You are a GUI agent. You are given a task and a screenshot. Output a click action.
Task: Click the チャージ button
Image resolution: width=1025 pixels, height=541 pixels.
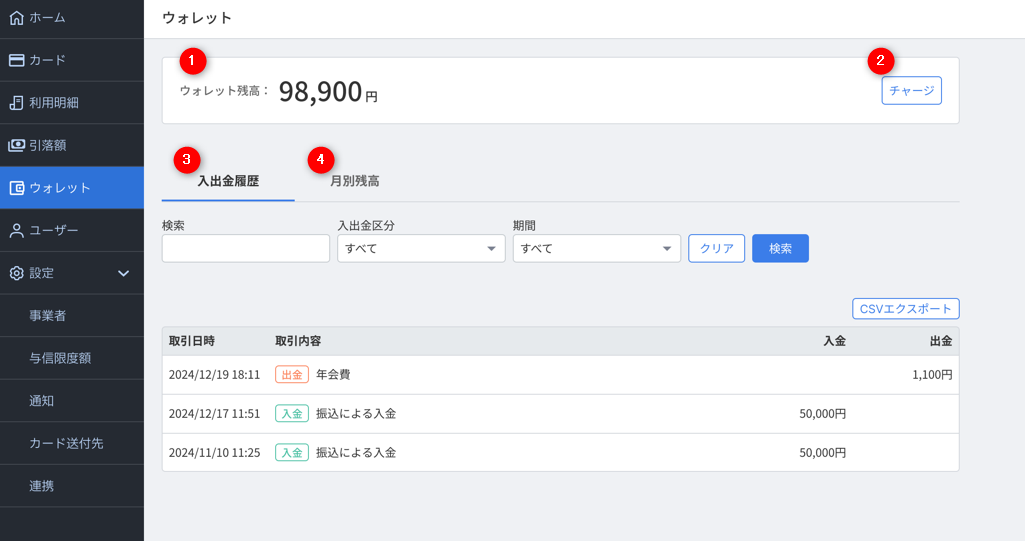(911, 90)
